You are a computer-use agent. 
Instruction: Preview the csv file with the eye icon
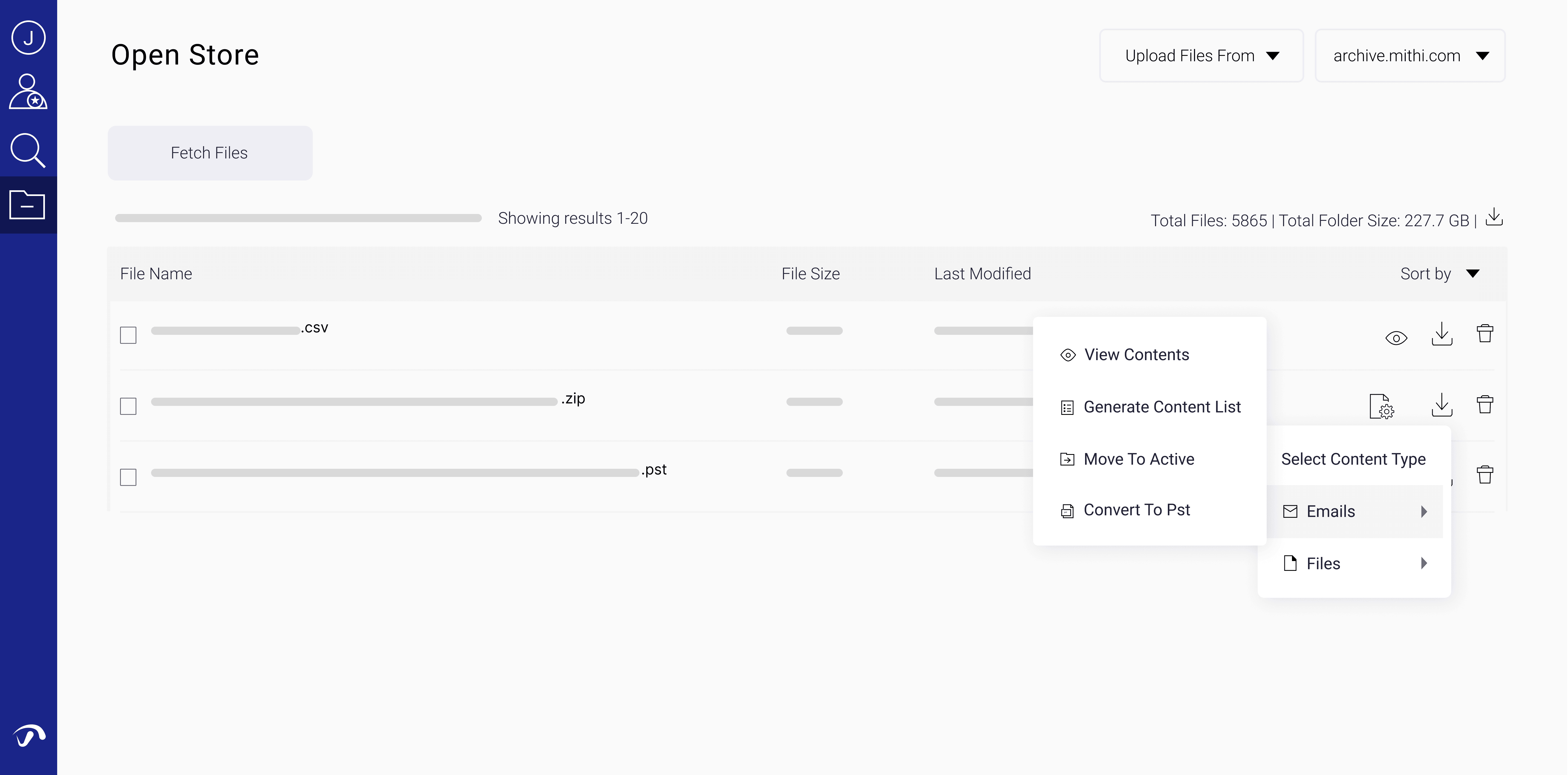[1396, 338]
